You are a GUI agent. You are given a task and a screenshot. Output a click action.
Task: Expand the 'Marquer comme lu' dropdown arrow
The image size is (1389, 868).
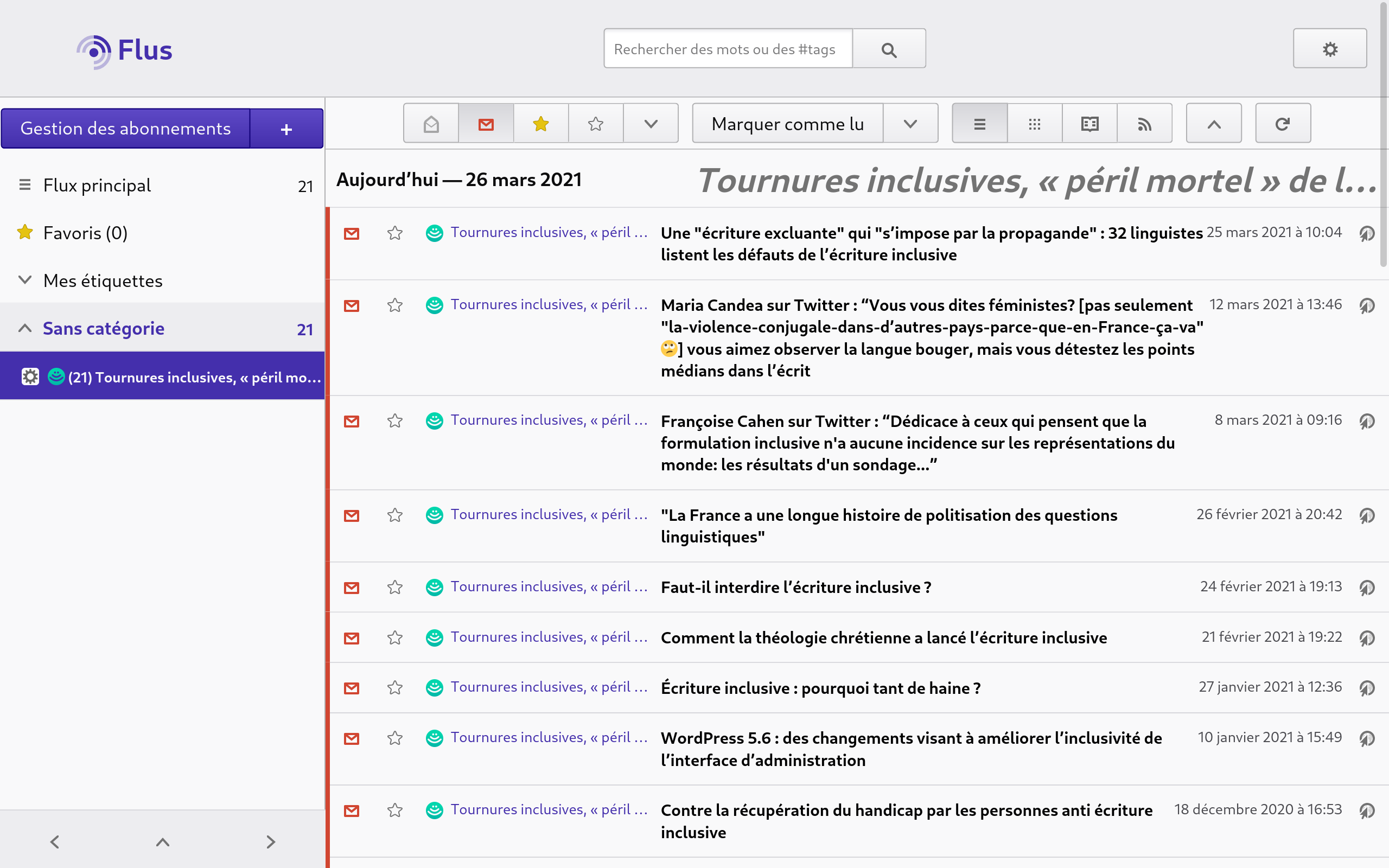[x=910, y=124]
